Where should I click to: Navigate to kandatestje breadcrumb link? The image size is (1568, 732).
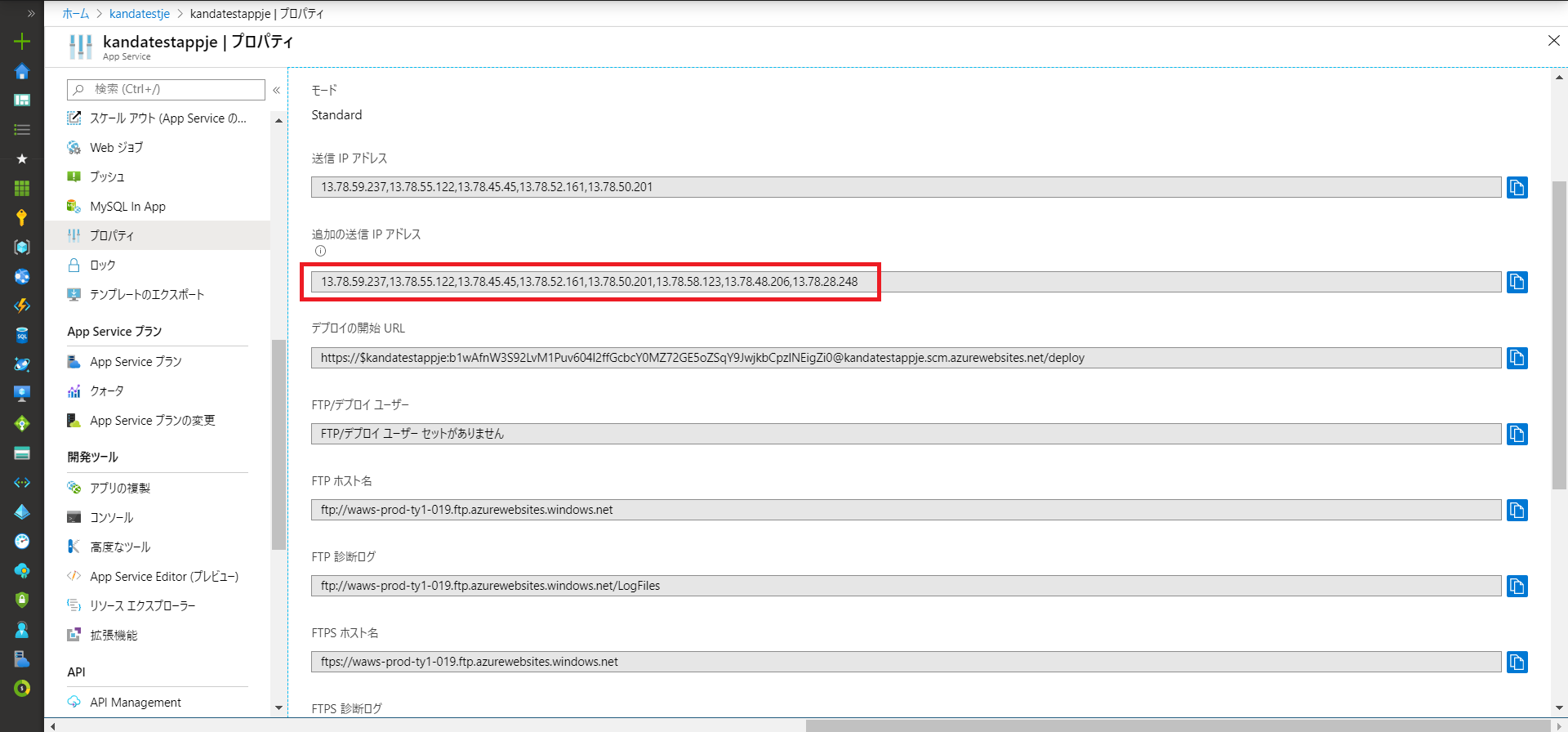140,14
